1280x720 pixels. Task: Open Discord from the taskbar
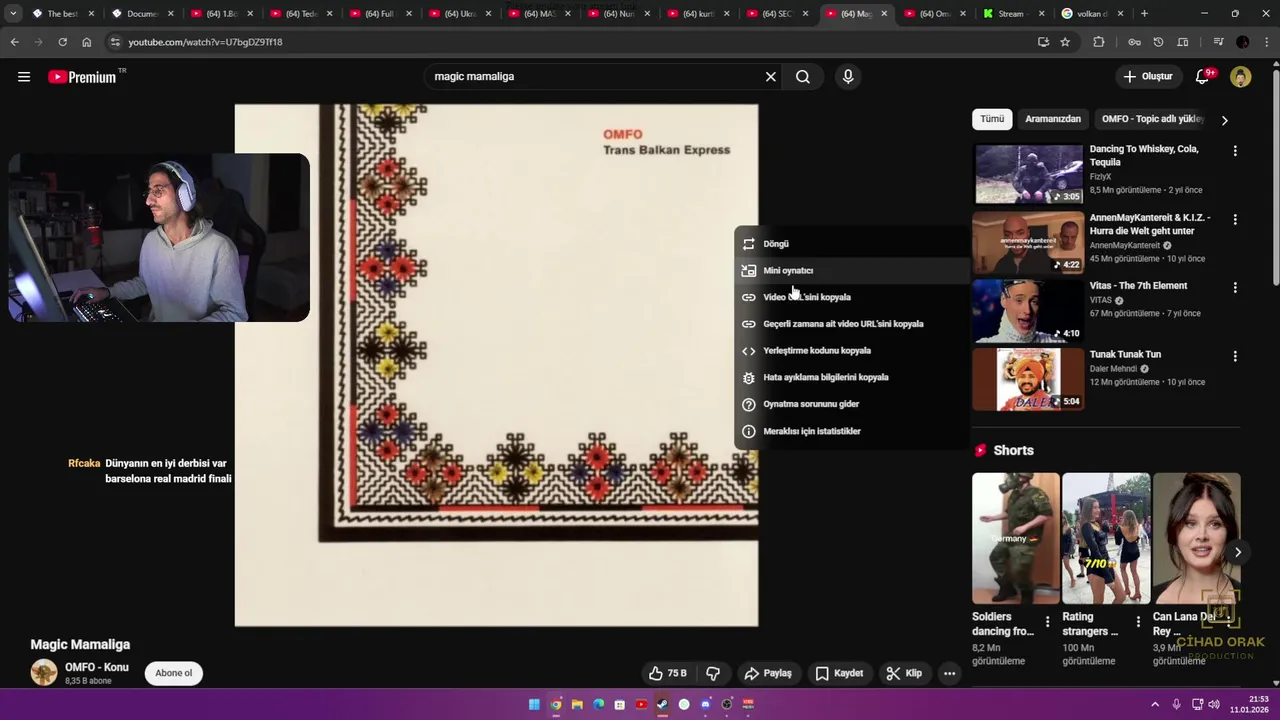(x=705, y=704)
